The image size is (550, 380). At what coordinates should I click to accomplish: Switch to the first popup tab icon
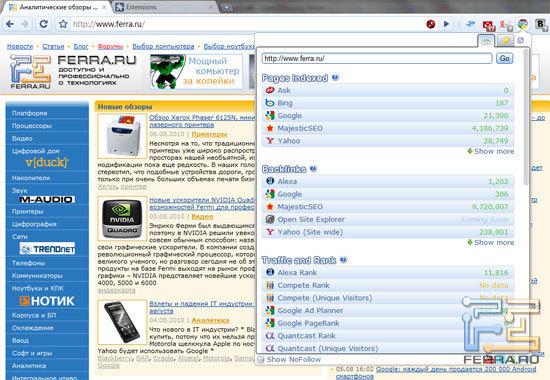pos(486,40)
